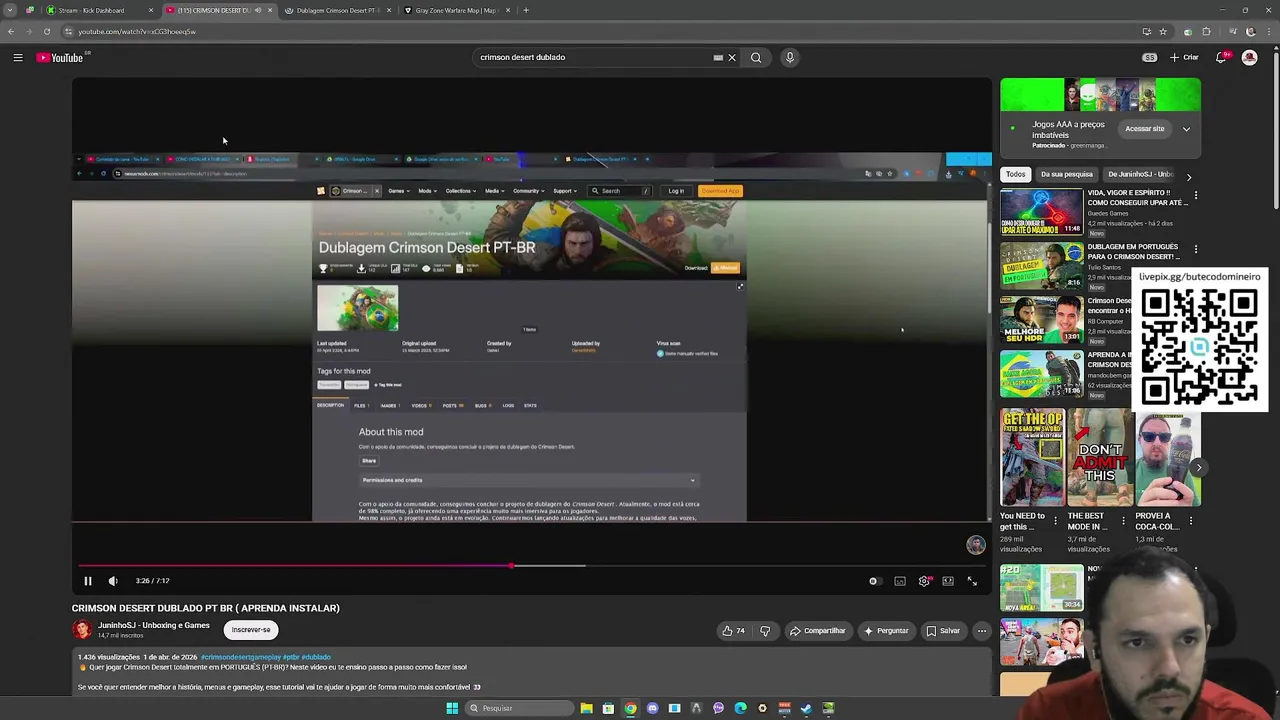The width and height of the screenshot is (1280, 720).
Task: Clear the search text with the X
Action: click(x=732, y=57)
